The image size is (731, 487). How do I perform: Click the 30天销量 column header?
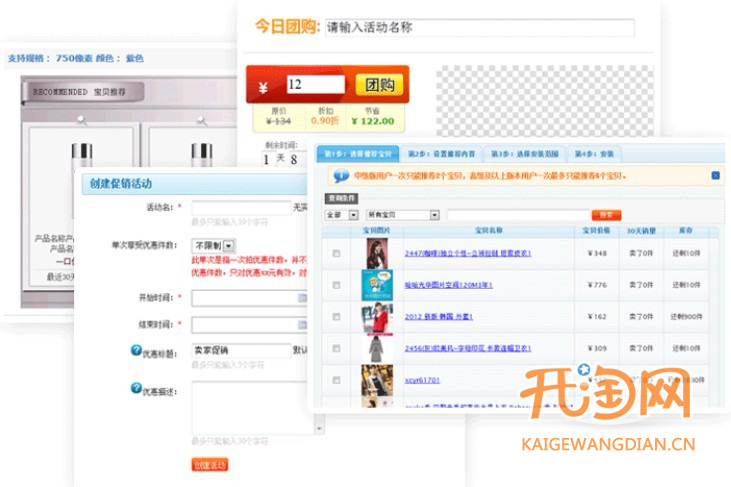[x=641, y=230]
